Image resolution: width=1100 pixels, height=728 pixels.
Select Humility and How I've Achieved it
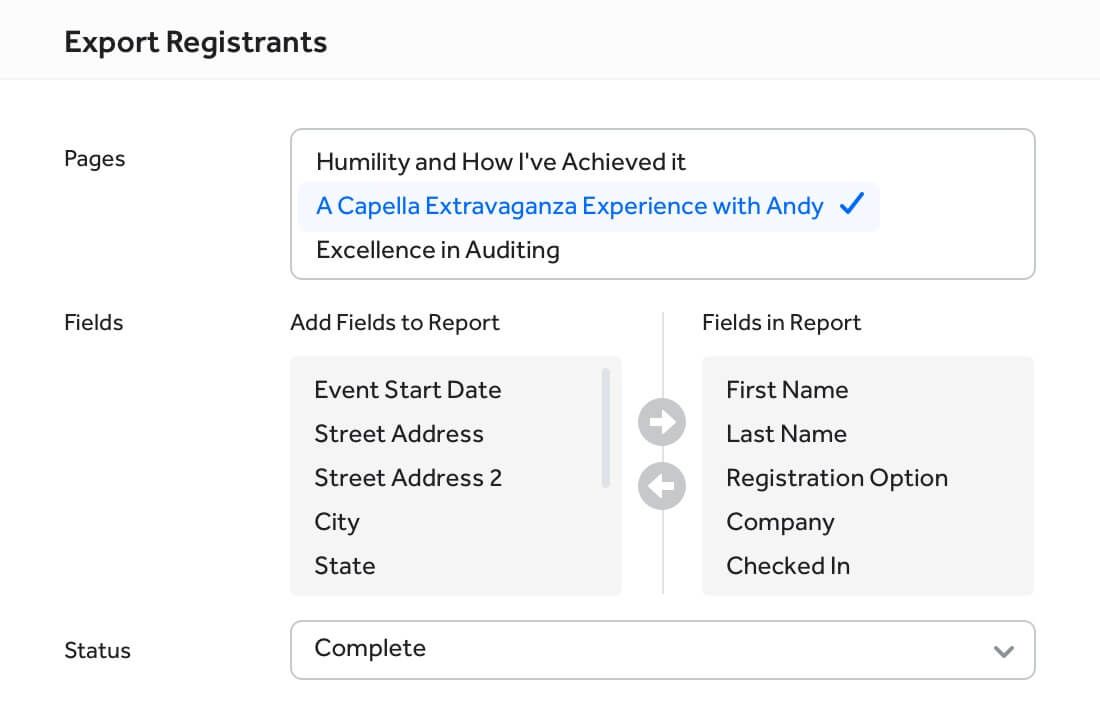tap(501, 162)
